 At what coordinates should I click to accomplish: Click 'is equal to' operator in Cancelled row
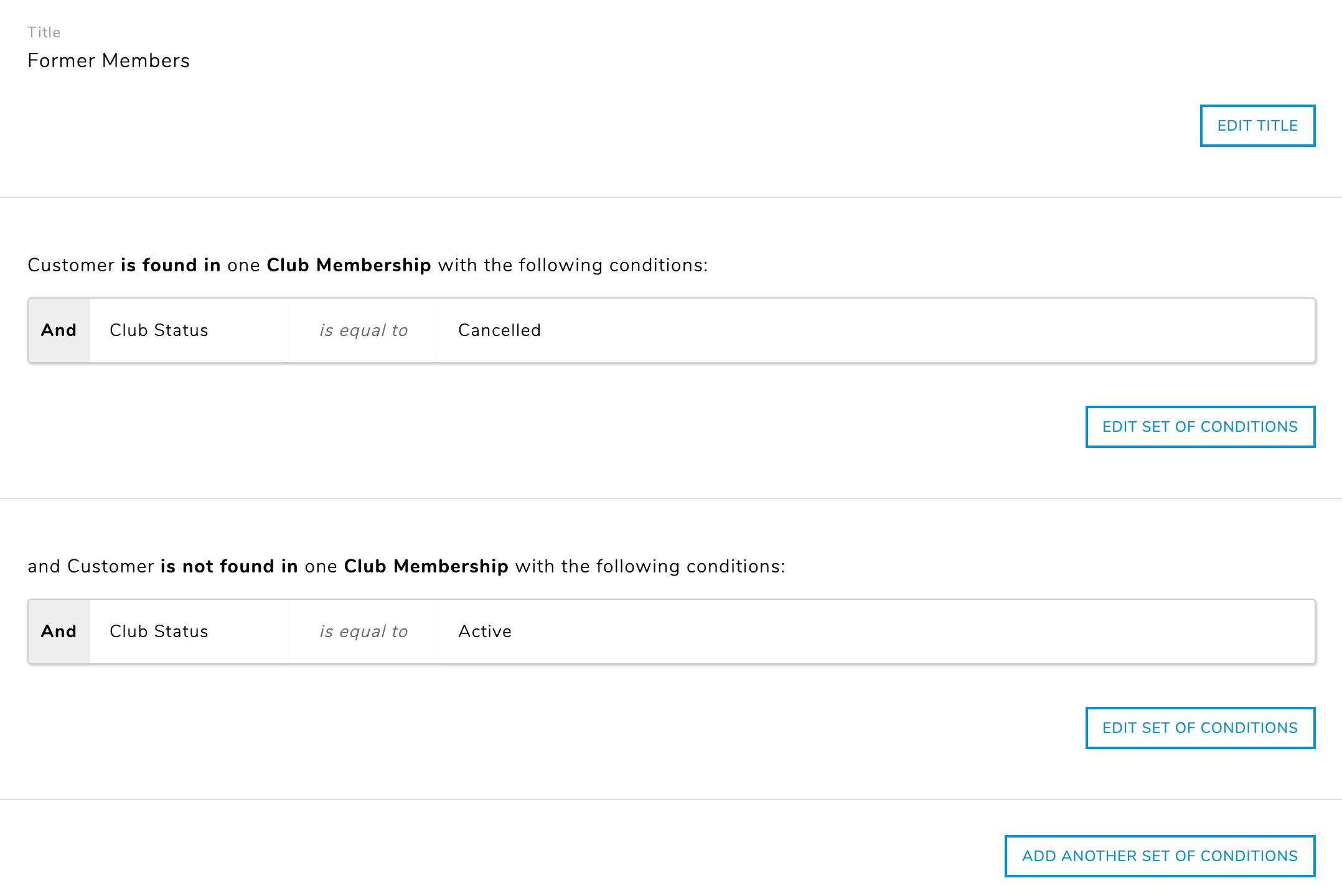364,330
